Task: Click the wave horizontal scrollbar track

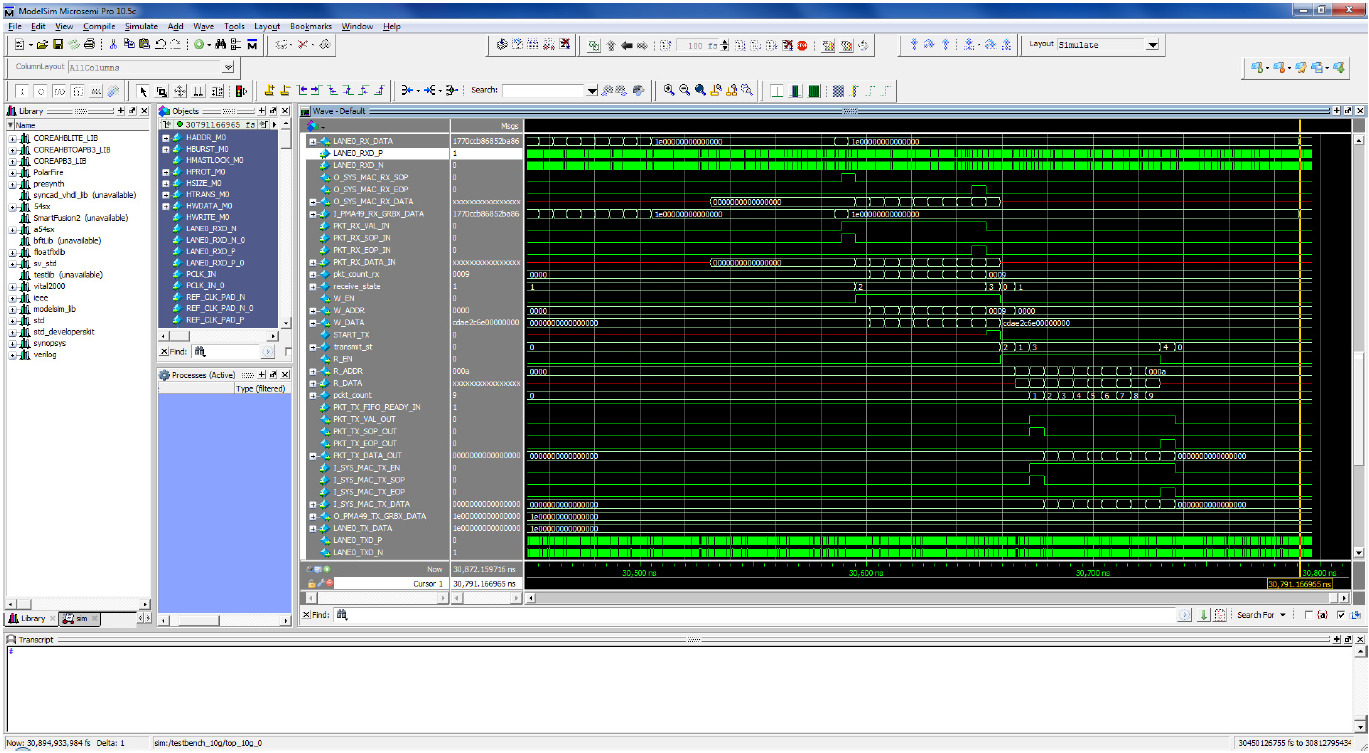Action: pyautogui.click(x=900, y=598)
